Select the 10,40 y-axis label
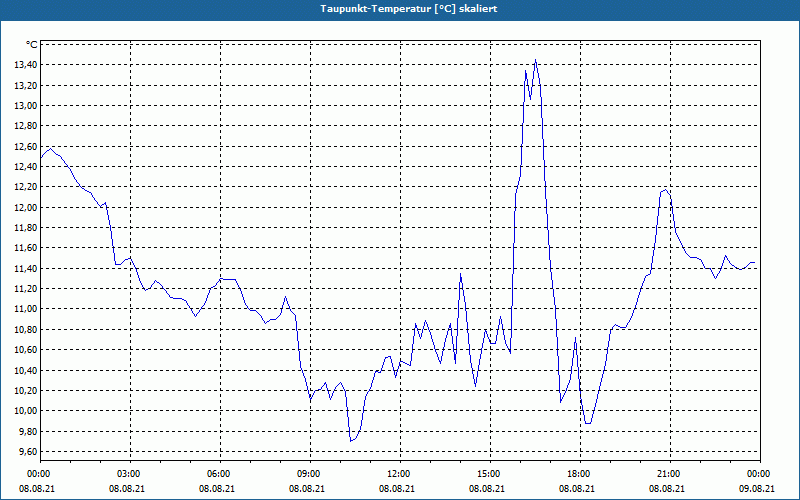800x500 pixels. (x=25, y=370)
